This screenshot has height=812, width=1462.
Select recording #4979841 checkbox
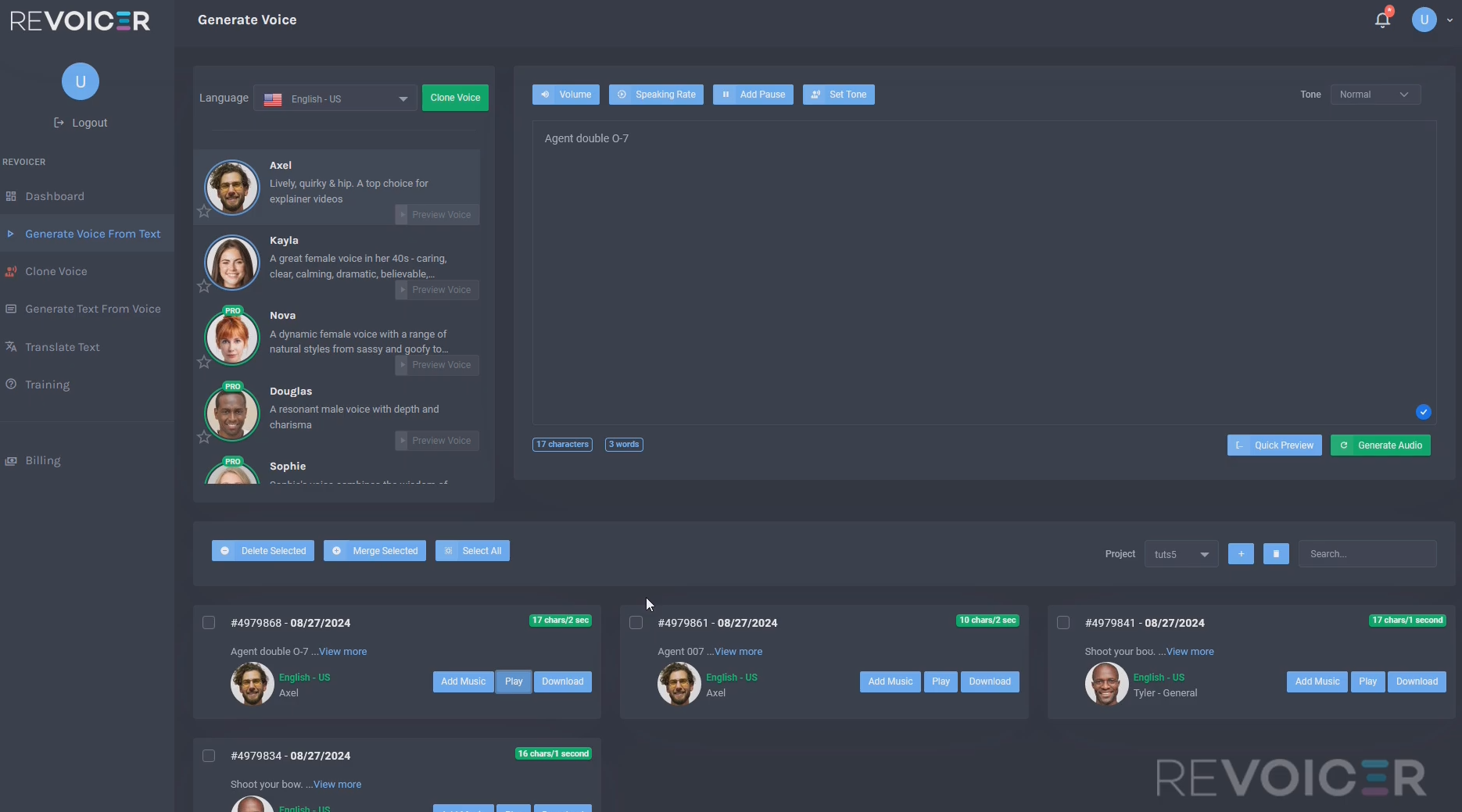[x=1063, y=623]
